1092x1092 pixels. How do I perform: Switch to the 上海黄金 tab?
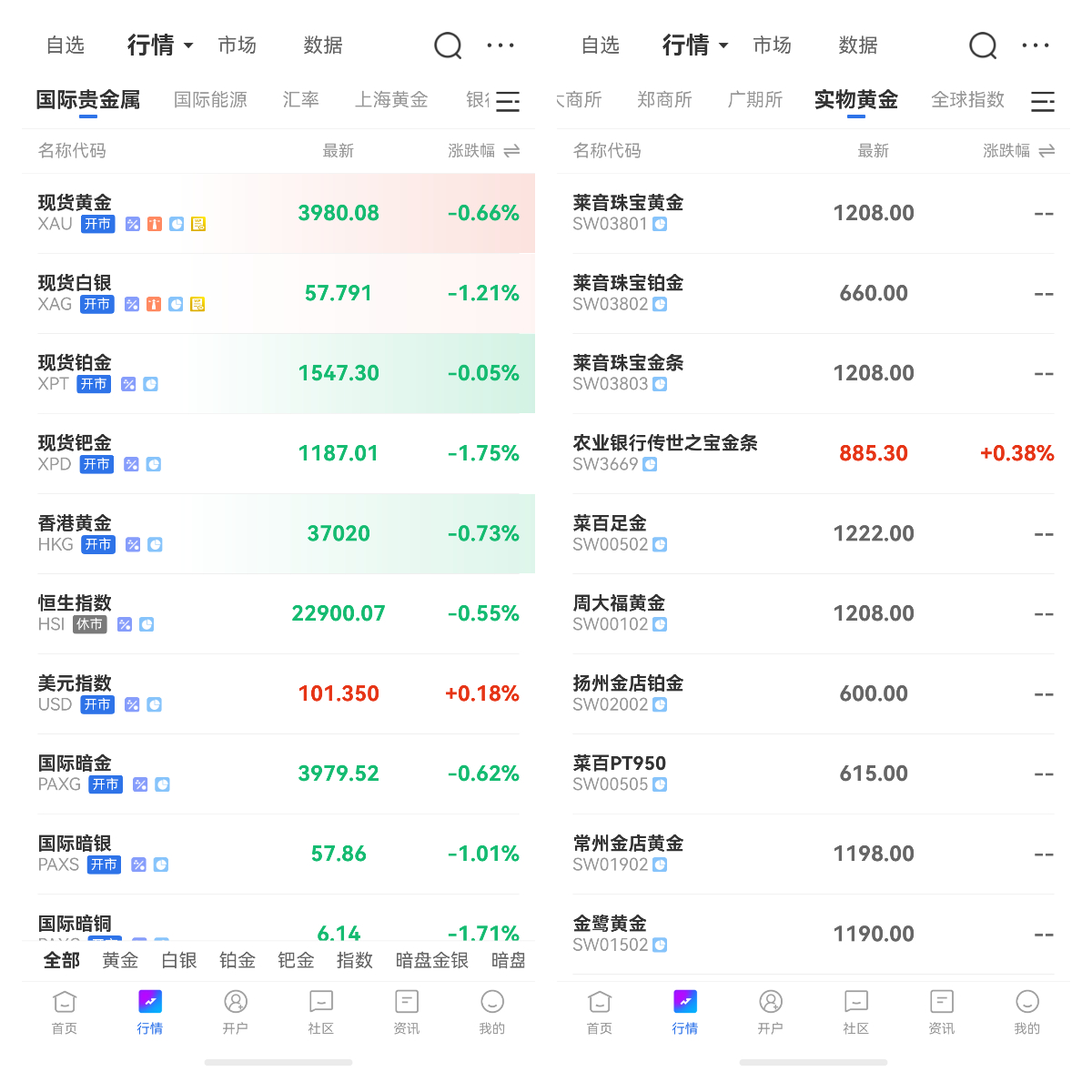tap(391, 99)
